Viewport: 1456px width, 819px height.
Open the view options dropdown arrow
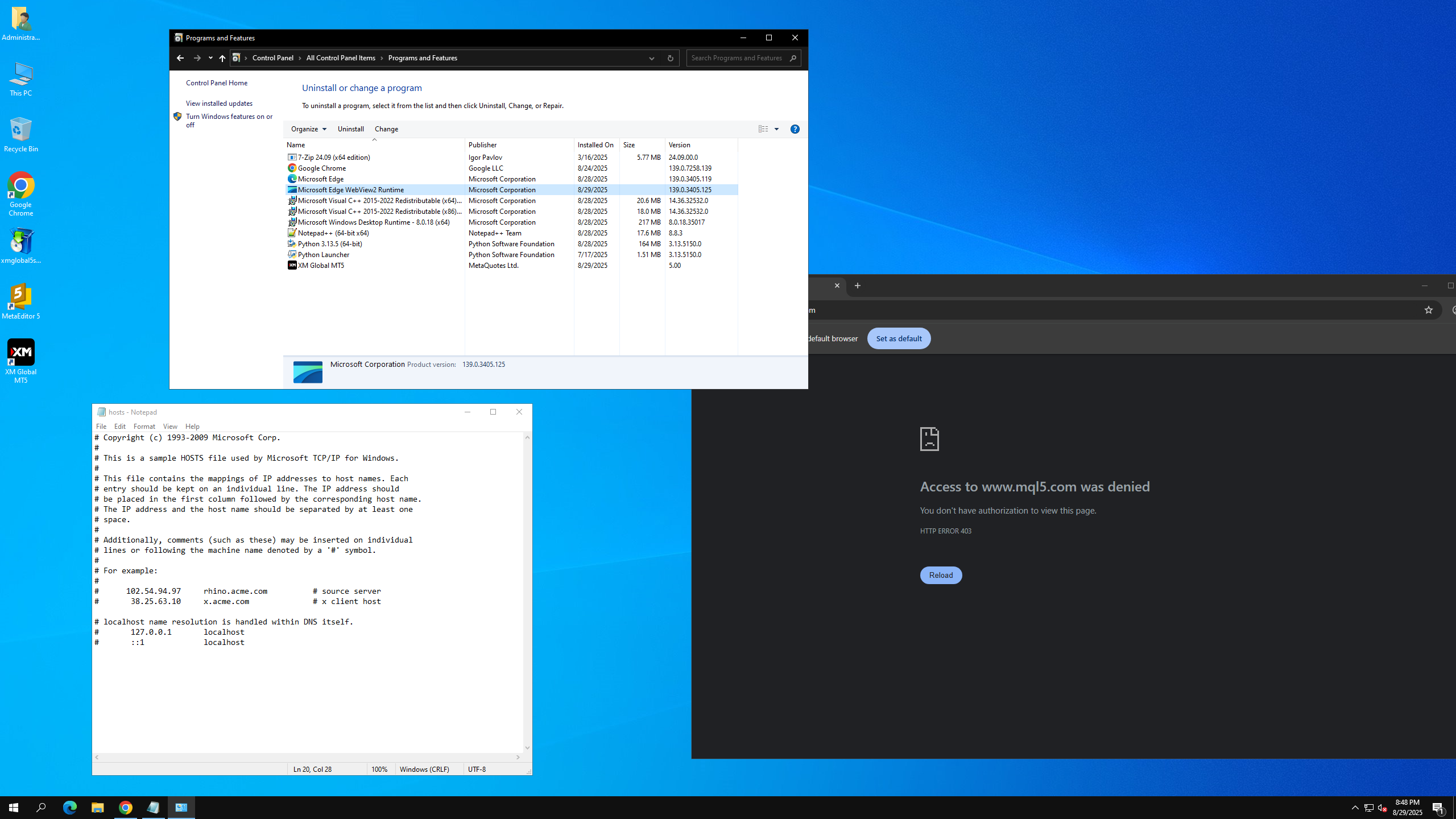pyautogui.click(x=776, y=129)
